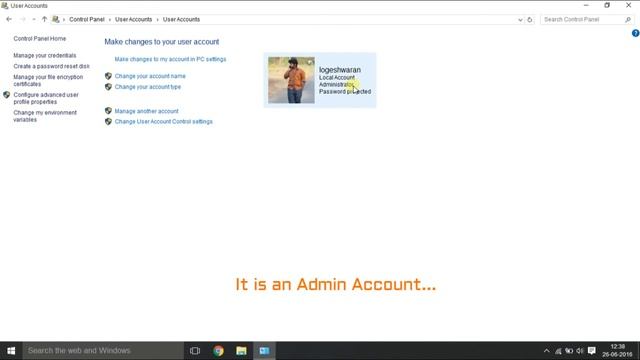Click the User Accounts address bar icon

click(x=56, y=19)
